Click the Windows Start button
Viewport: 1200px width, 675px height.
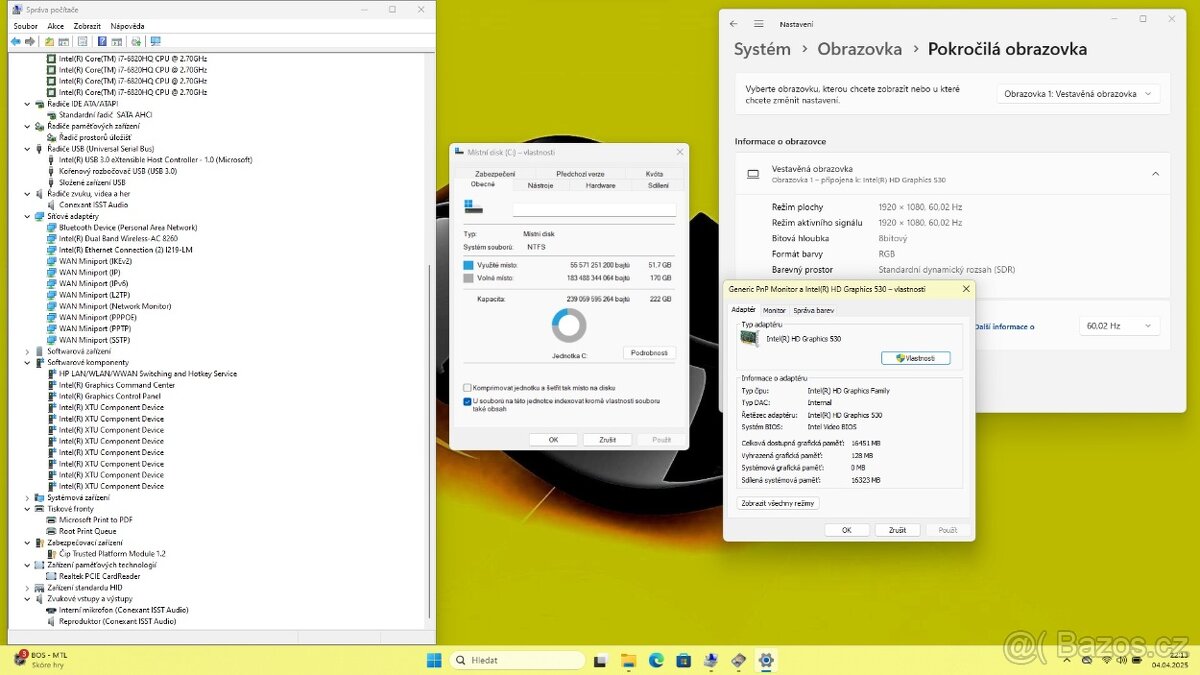[x=435, y=660]
